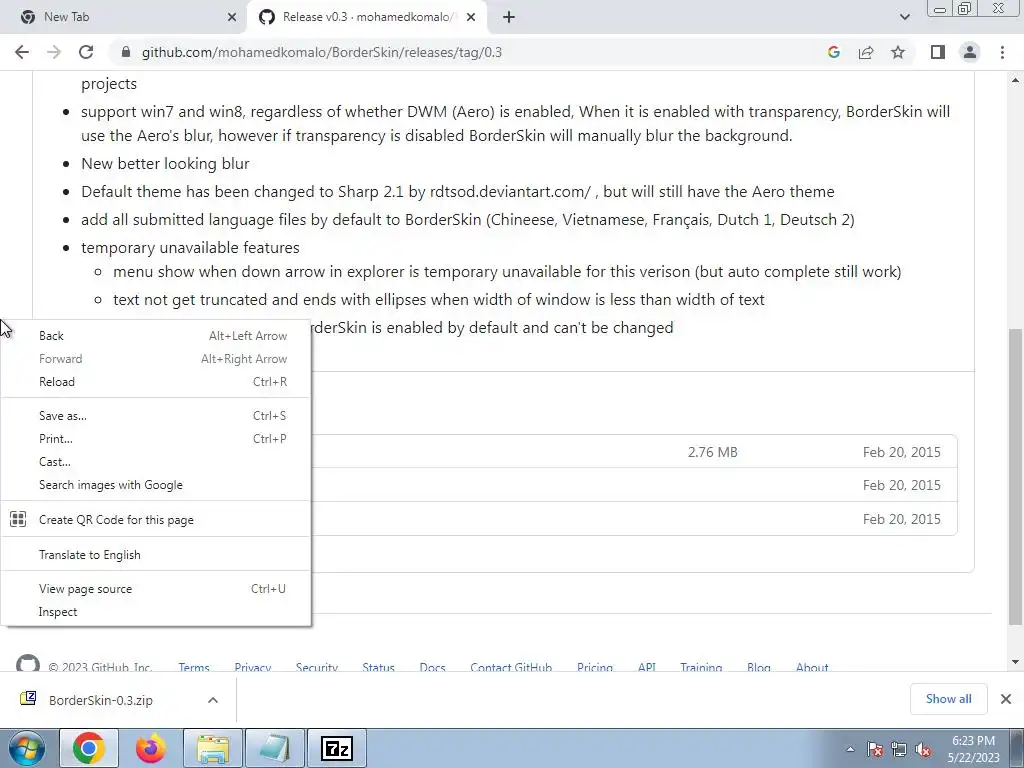Screen dimensions: 1024x768
Task: Open the About footer link
Action: coord(812,667)
